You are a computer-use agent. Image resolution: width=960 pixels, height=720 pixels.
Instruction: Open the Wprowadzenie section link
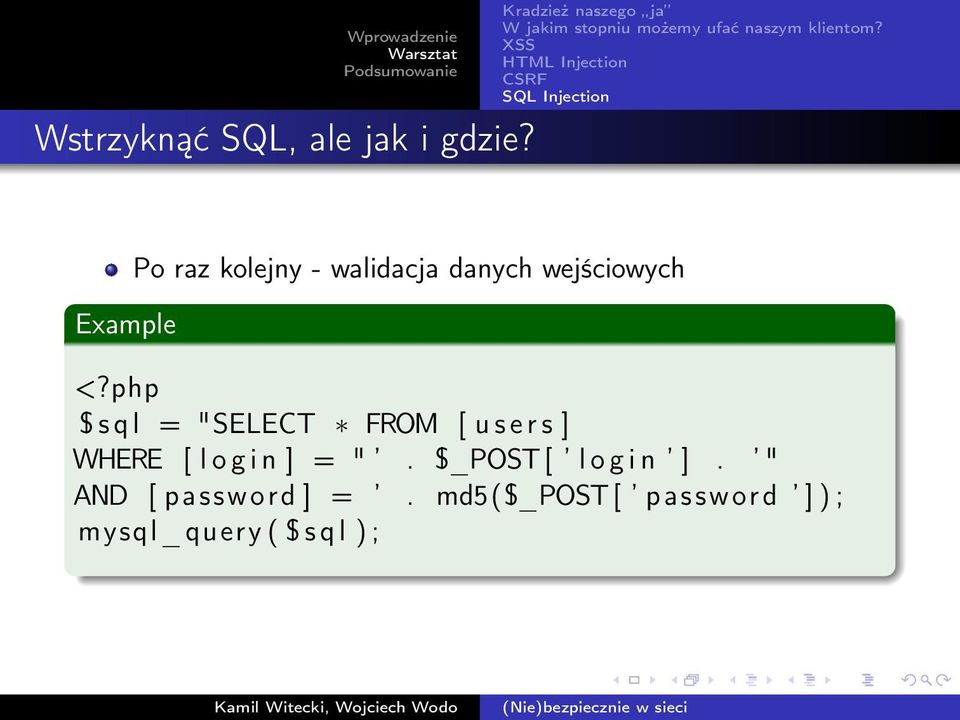coord(402,37)
